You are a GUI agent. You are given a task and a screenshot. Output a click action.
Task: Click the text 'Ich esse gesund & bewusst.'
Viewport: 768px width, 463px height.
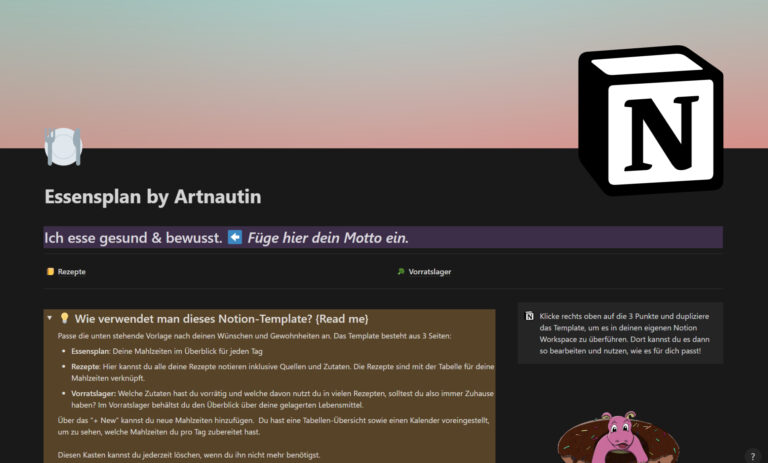[133, 238]
